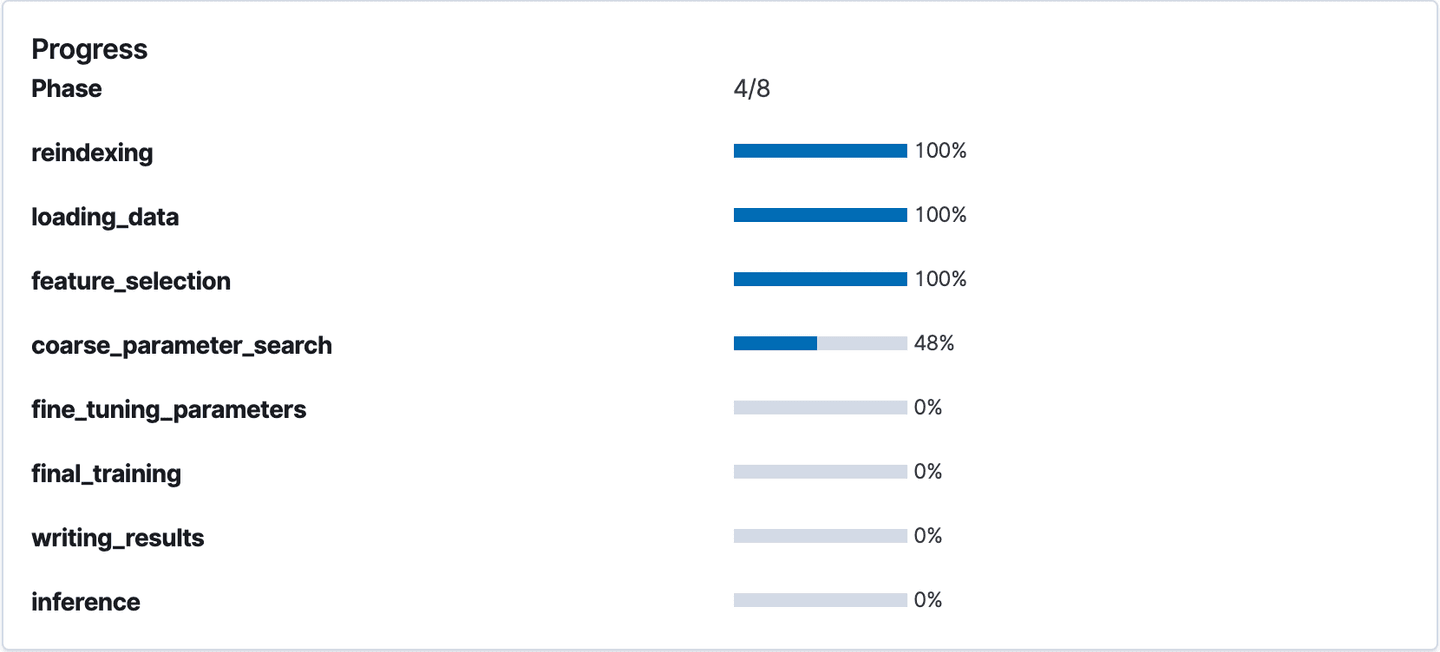
Task: Click the loading_data progress bar
Action: [x=820, y=214]
